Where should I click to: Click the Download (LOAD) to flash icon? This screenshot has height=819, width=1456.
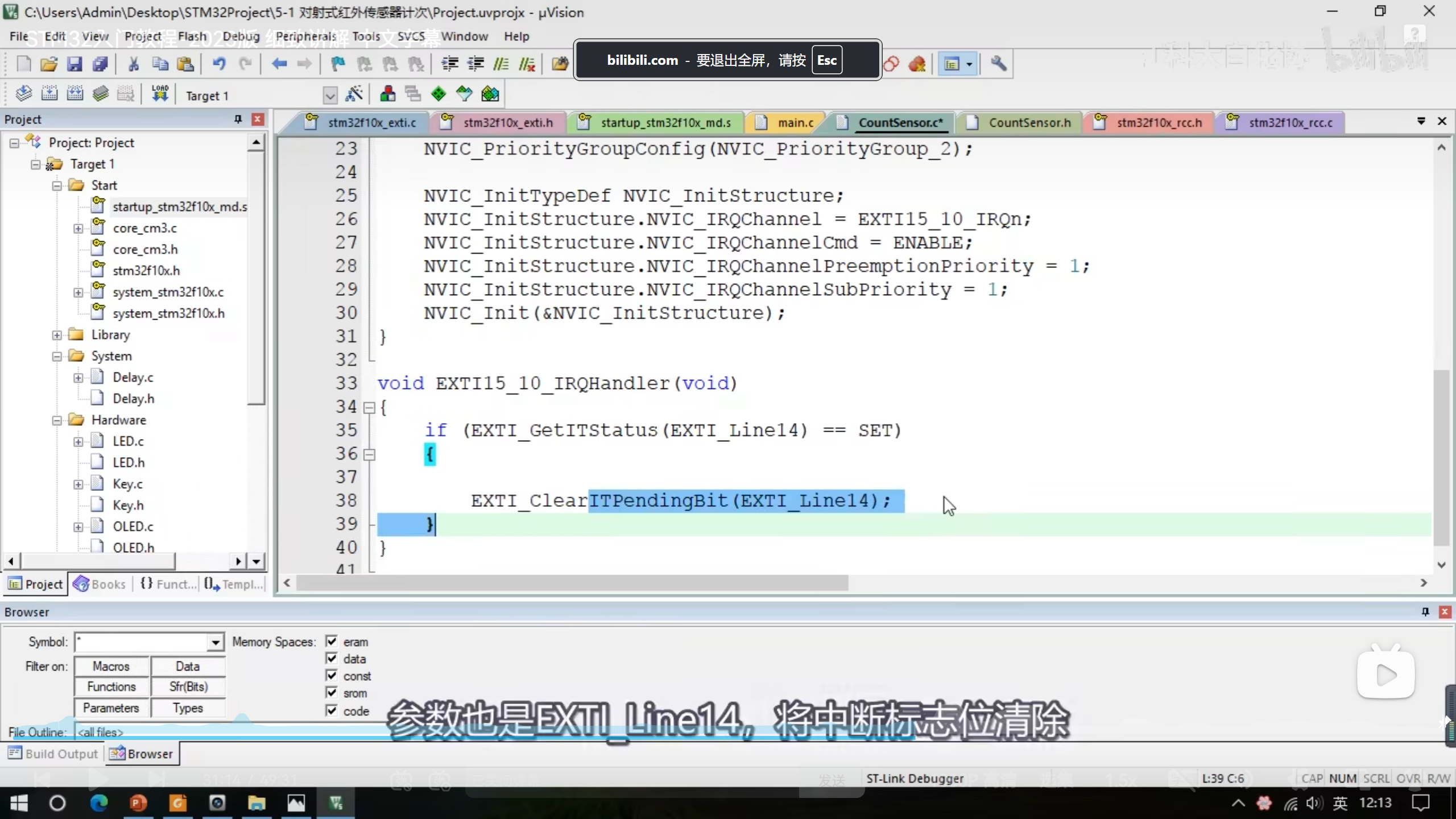[x=160, y=94]
